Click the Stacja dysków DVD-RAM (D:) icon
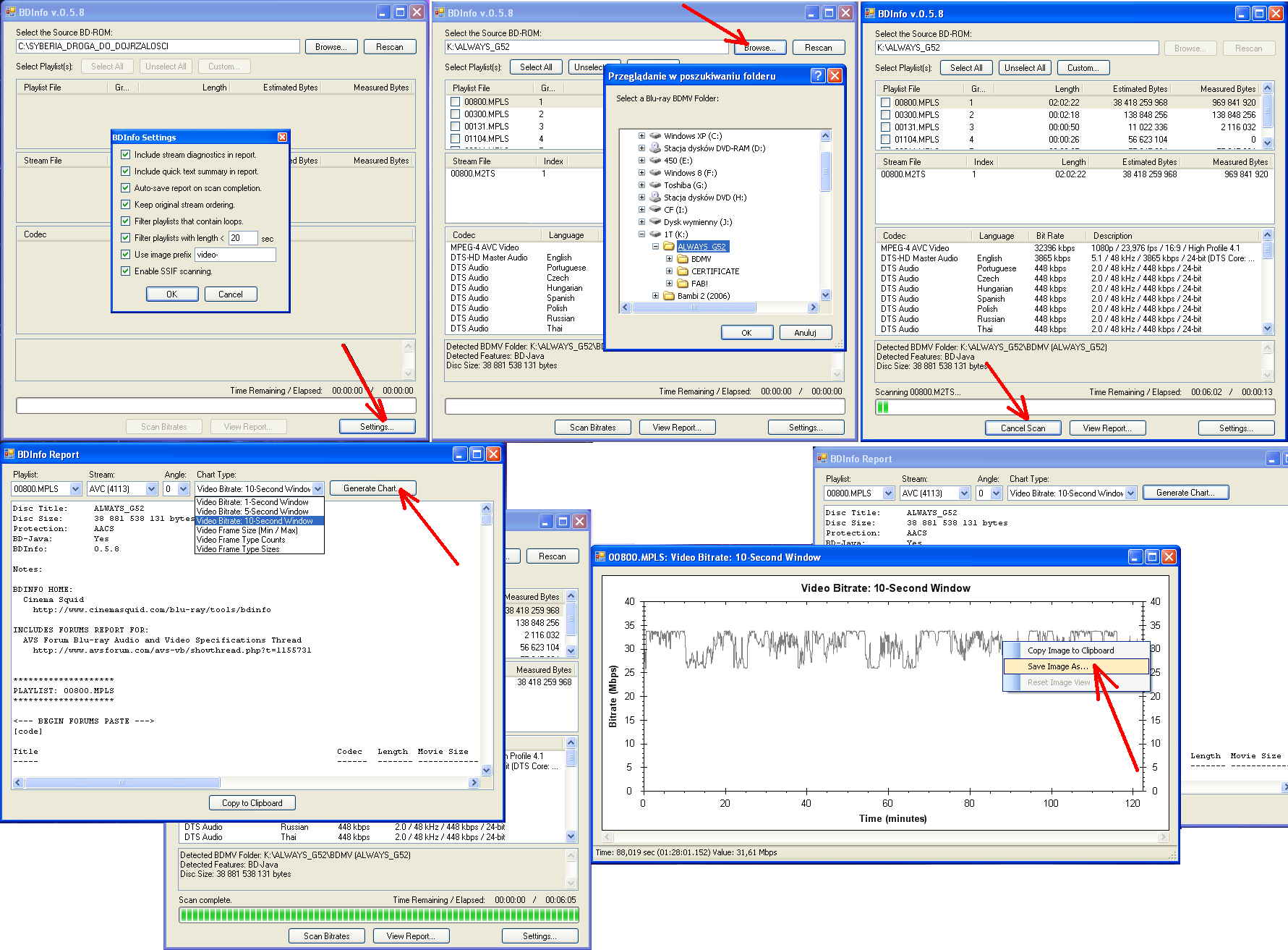The height and width of the screenshot is (950, 1288). point(655,148)
